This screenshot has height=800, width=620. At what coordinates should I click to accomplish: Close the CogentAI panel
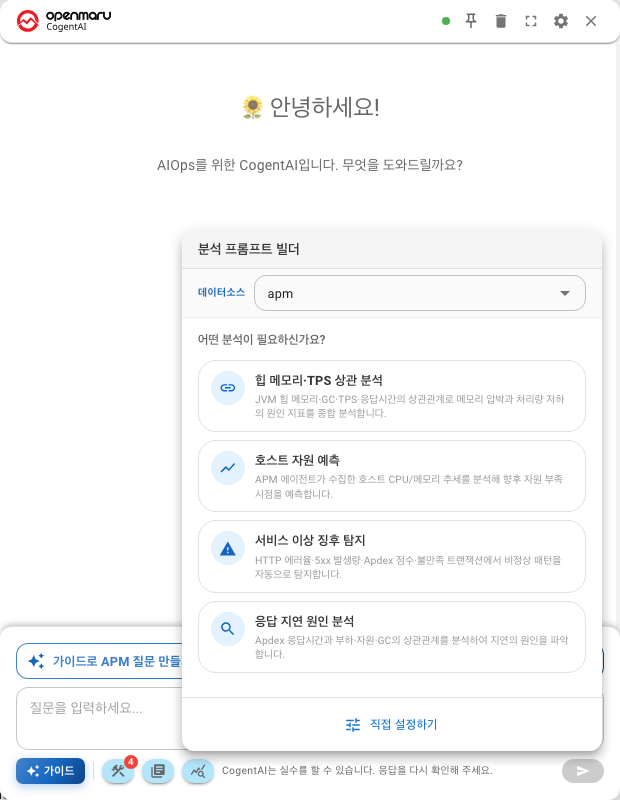coord(591,21)
